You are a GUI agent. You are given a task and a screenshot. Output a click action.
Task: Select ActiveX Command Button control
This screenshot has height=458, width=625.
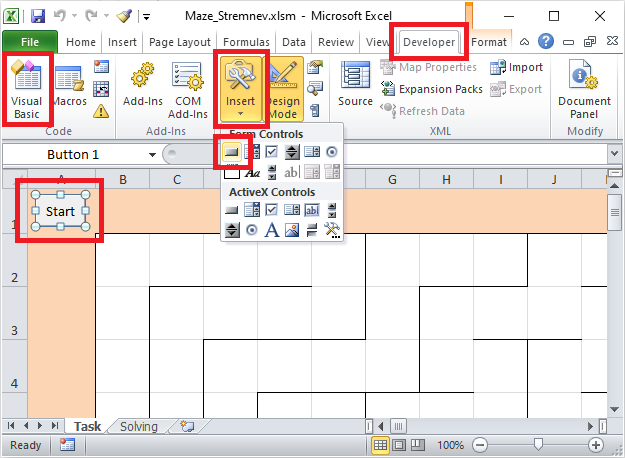[232, 210]
